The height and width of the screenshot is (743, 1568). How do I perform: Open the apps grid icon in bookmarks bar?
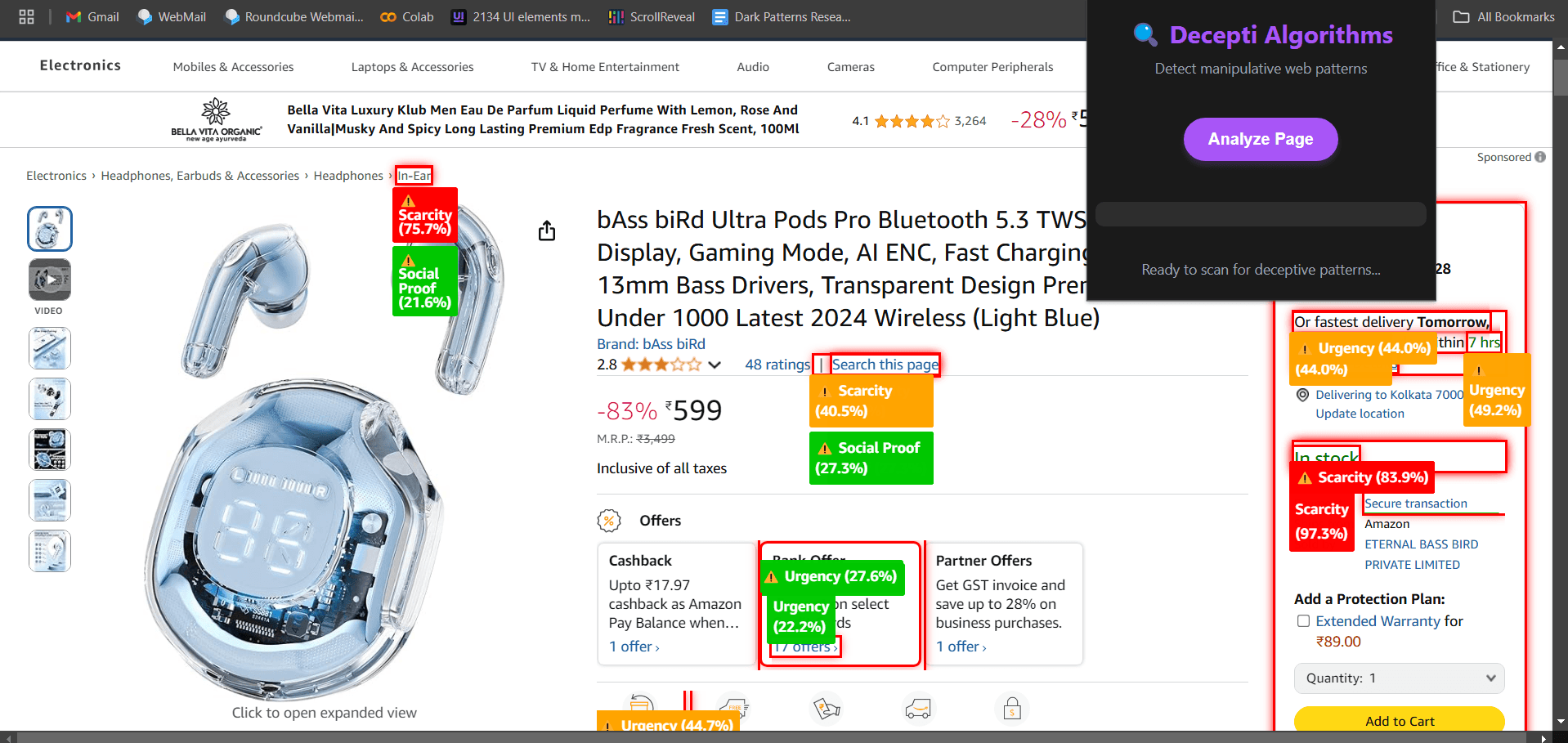pyautogui.click(x=26, y=16)
